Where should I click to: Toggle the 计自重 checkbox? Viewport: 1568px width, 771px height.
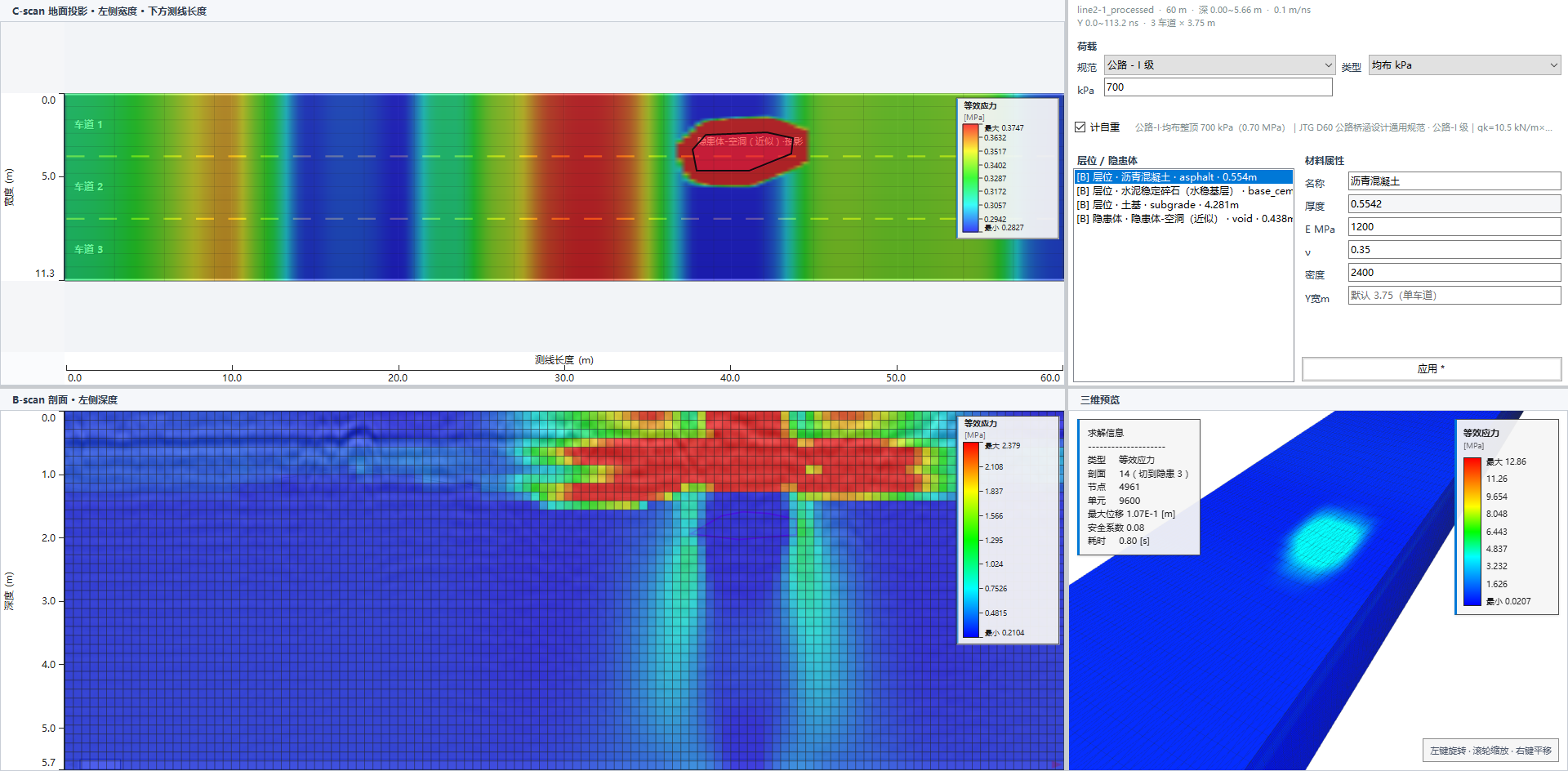point(1080,127)
